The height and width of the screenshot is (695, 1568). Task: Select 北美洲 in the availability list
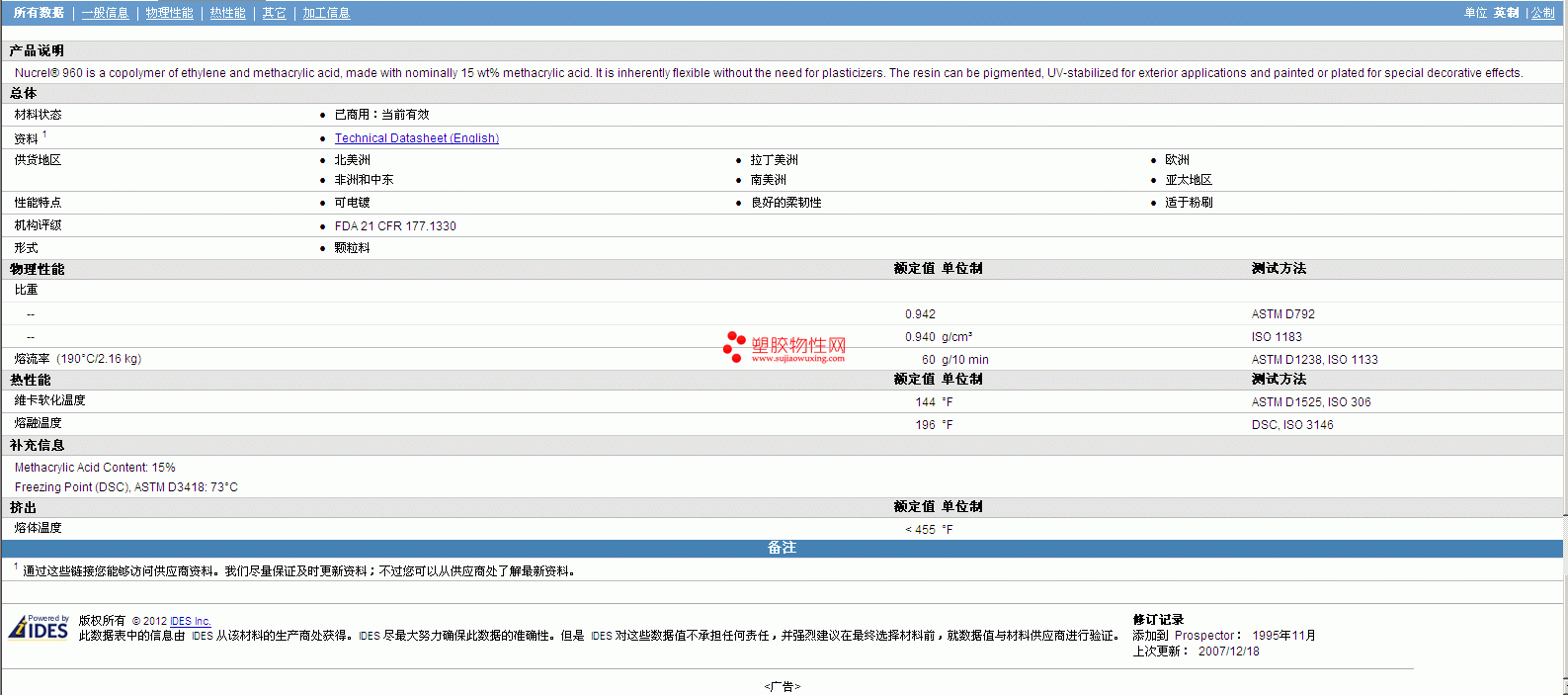point(352,160)
